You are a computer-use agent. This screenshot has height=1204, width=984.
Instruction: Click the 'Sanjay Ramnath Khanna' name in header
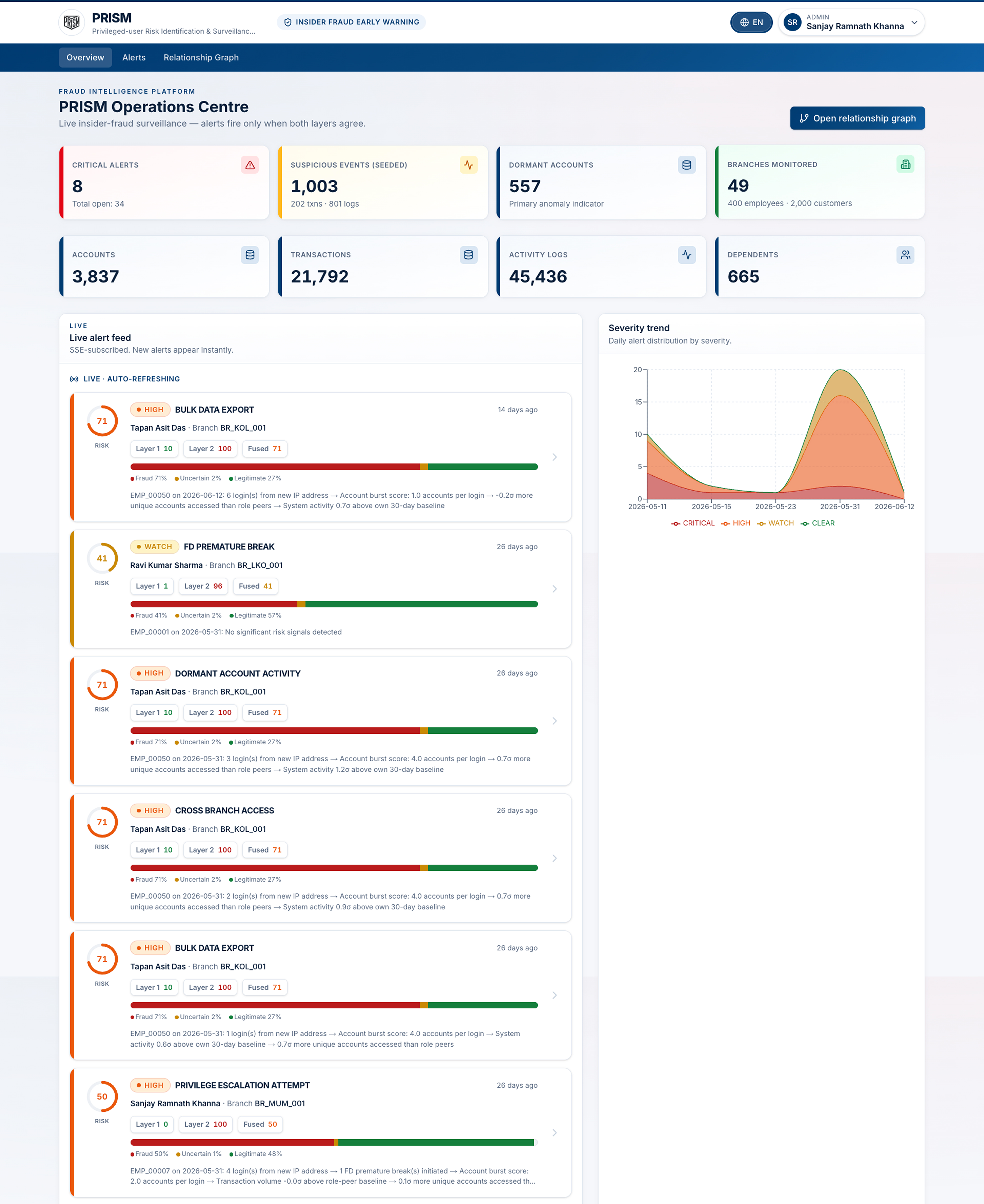pos(855,27)
